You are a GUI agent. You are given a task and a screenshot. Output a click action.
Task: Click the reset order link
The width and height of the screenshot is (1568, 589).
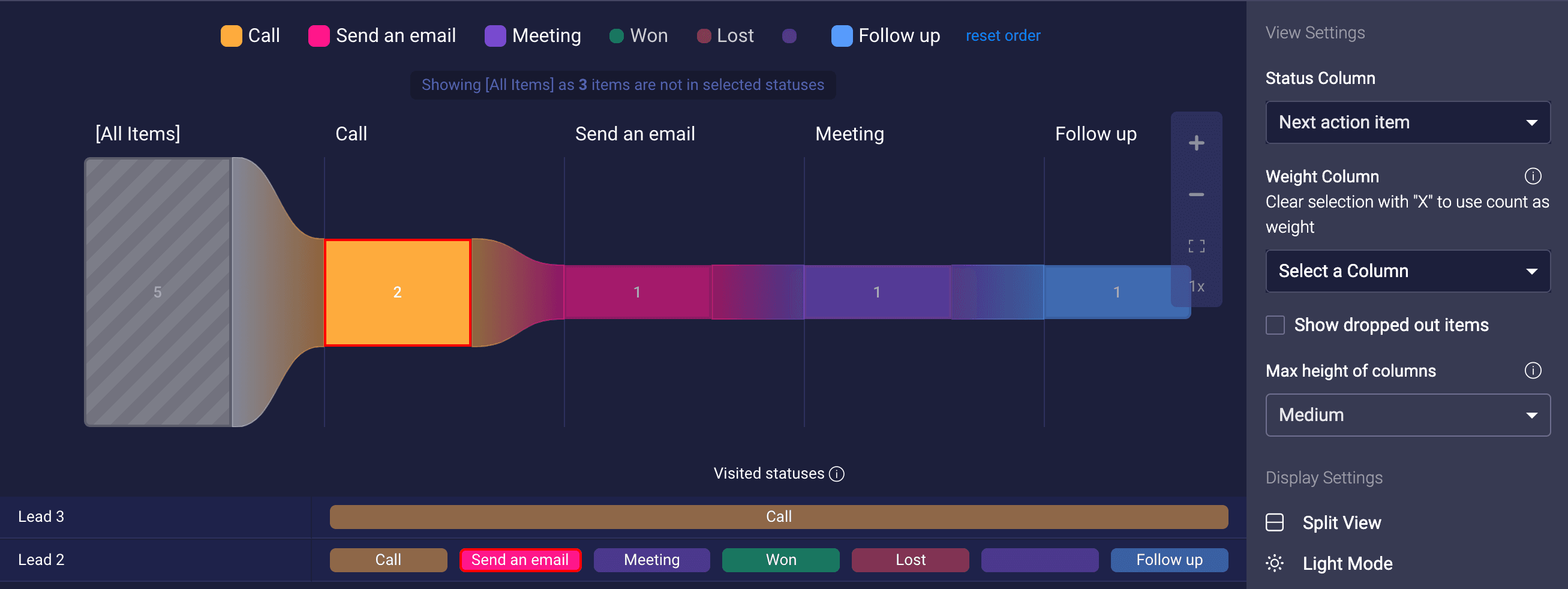pyautogui.click(x=1002, y=36)
